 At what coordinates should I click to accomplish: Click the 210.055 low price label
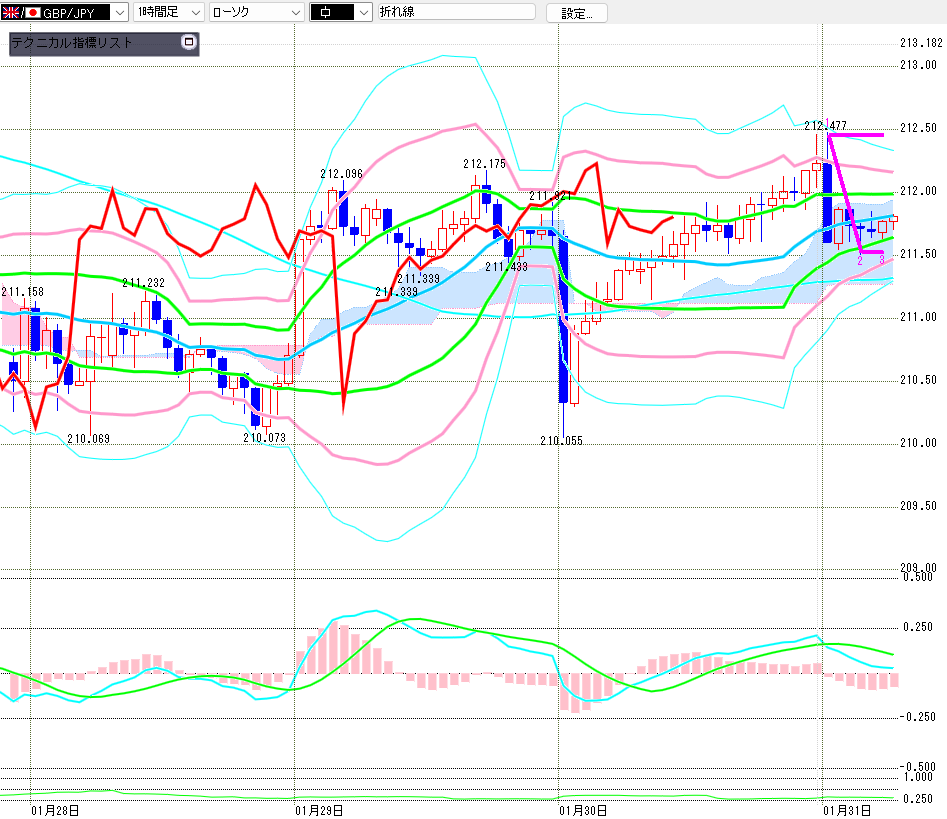click(x=561, y=440)
